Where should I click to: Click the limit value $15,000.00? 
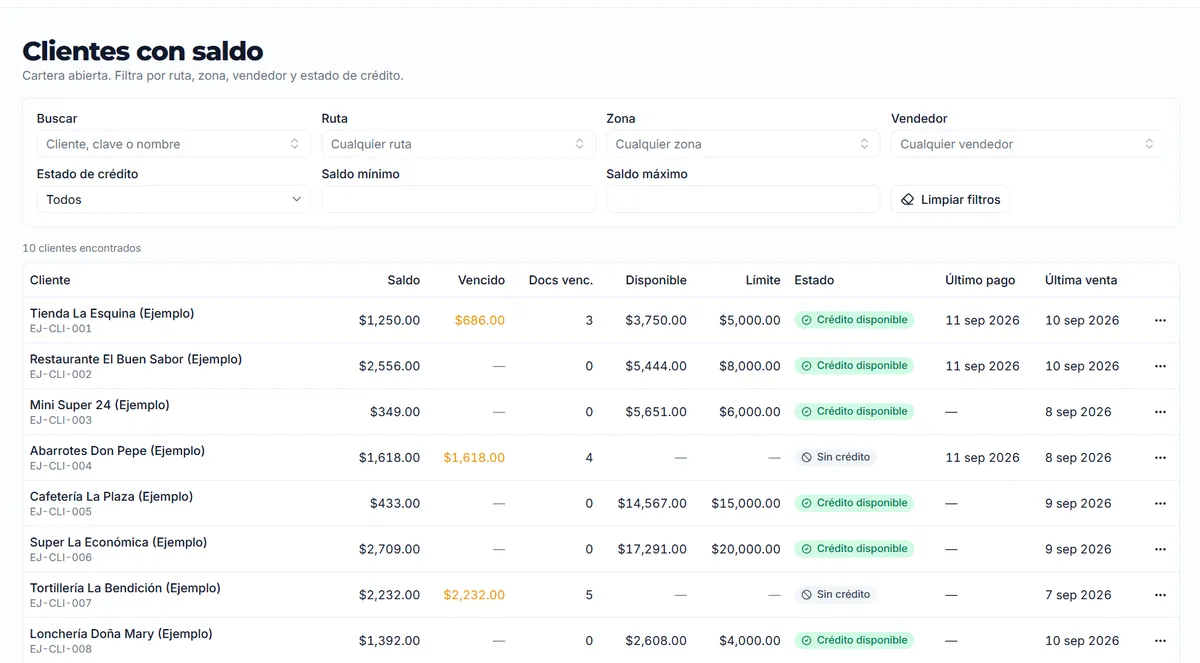[746, 504]
